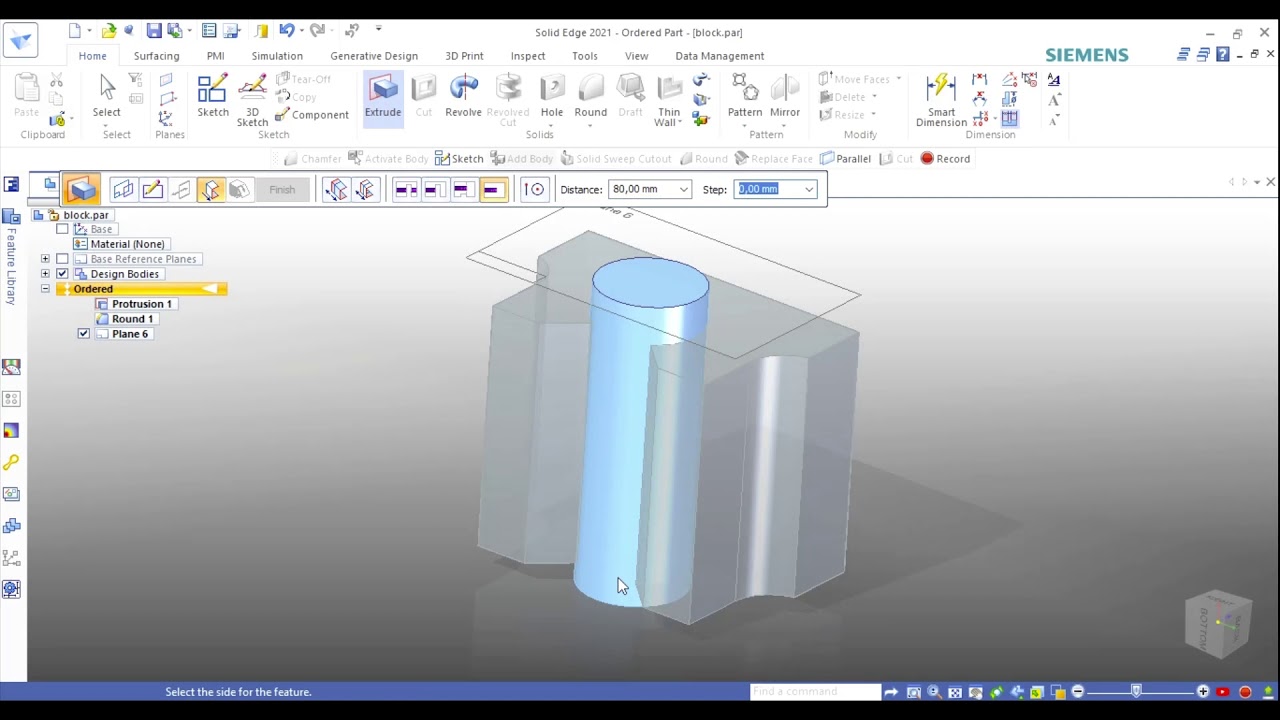Click the Plane step icon in command bar
Viewport: 1280px width, 720px height.
point(123,189)
